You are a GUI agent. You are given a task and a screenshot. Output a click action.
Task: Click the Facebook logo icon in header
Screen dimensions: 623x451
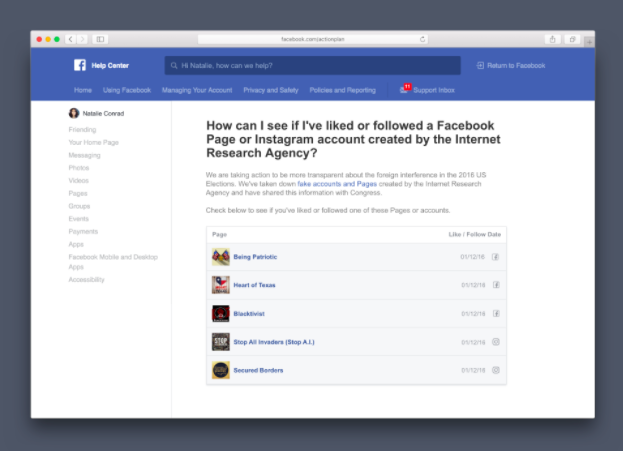tap(80, 65)
